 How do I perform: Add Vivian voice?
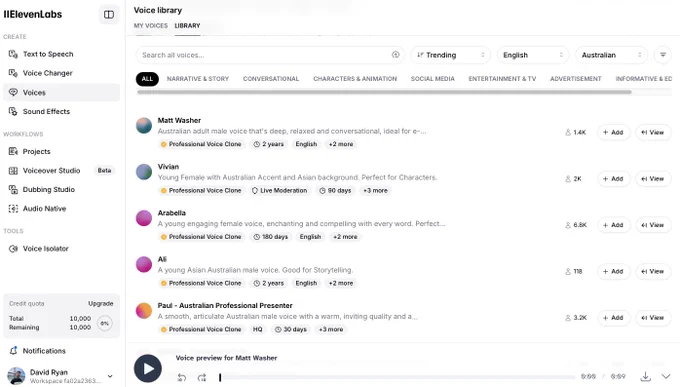click(613, 179)
